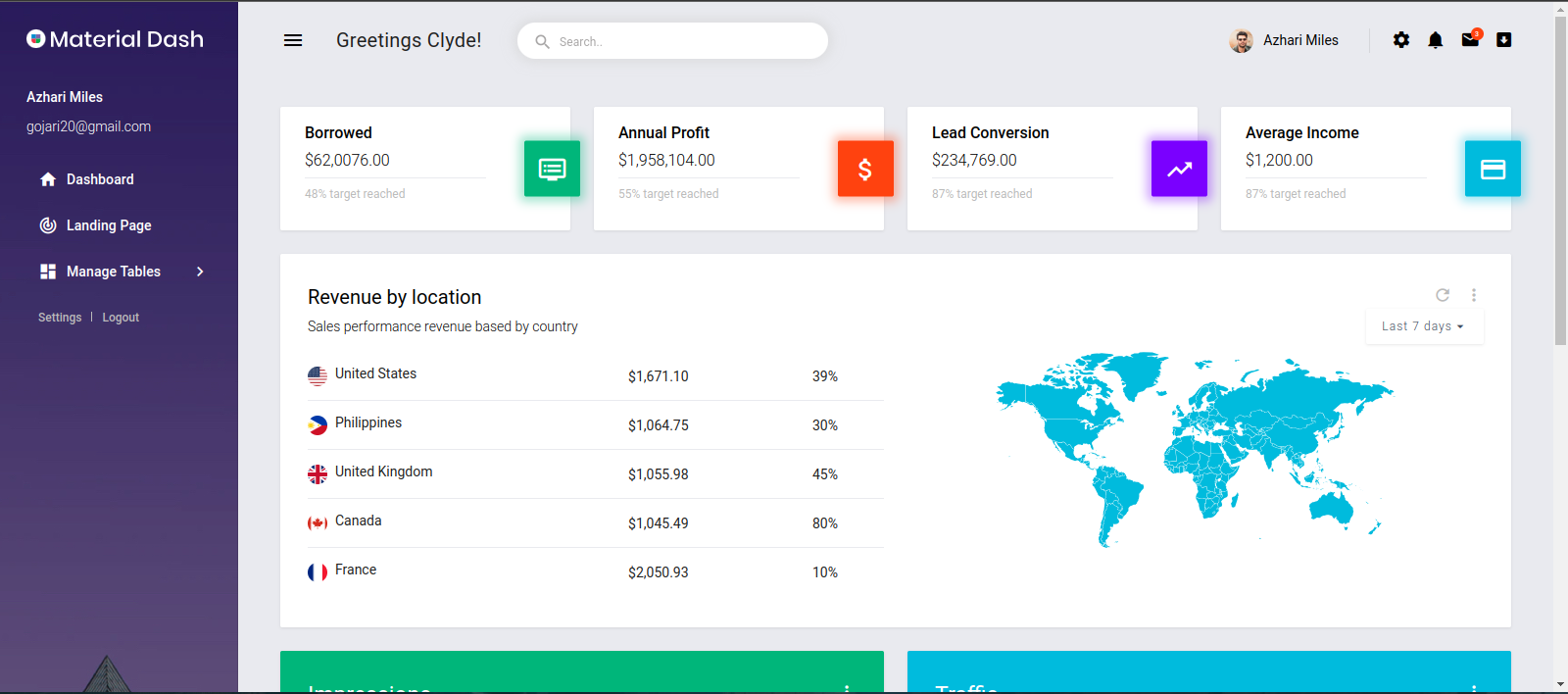Click the download box icon
The width and height of the screenshot is (1568, 694).
click(1504, 40)
